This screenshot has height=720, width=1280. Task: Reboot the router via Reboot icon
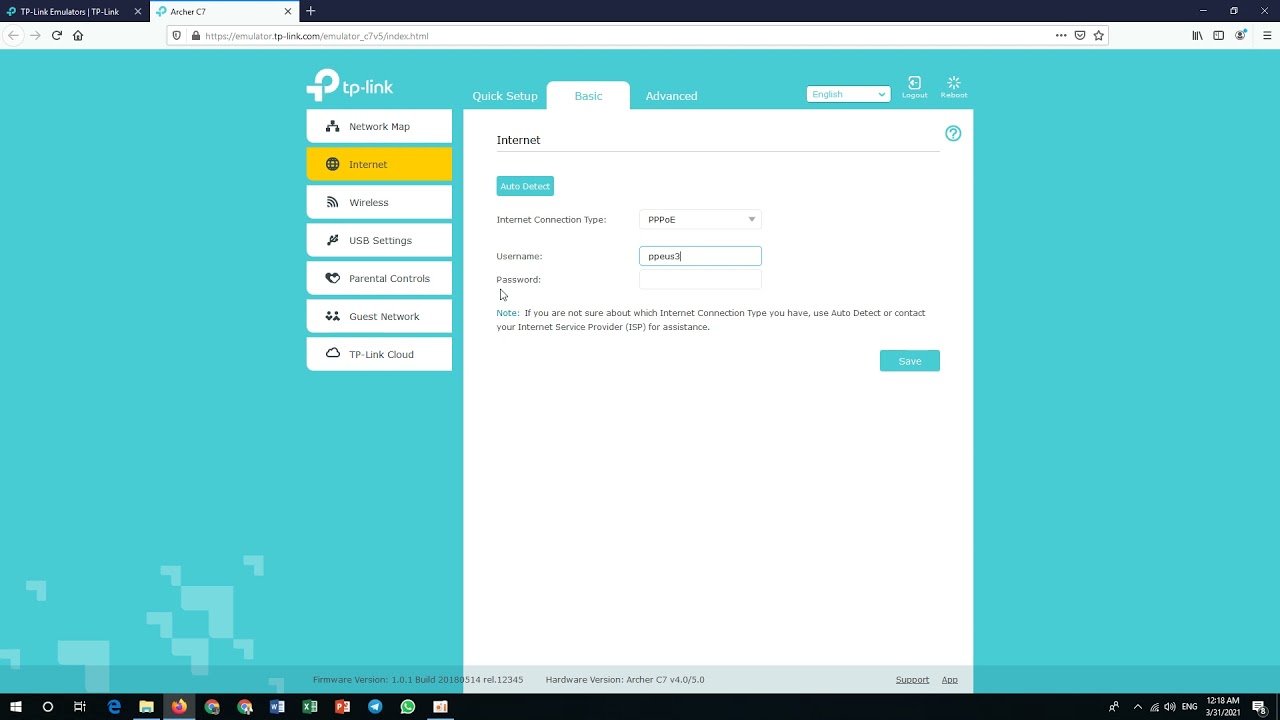click(x=953, y=87)
